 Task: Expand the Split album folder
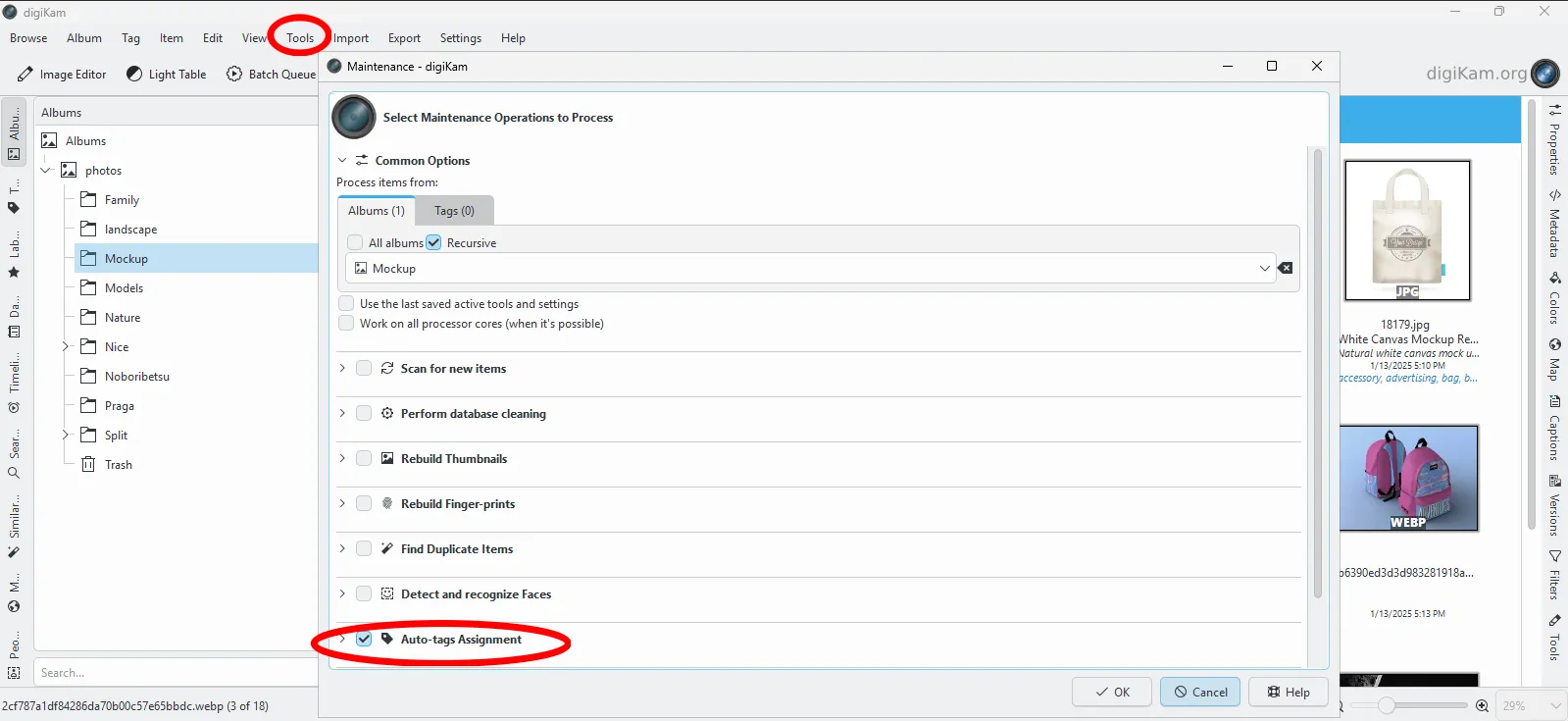coord(66,435)
